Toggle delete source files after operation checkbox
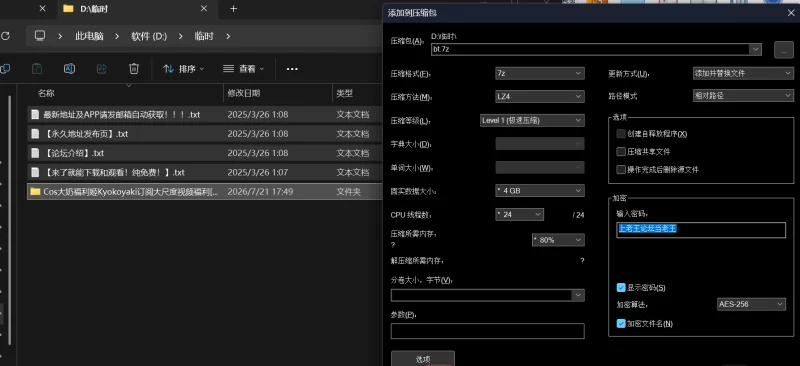 [x=621, y=169]
